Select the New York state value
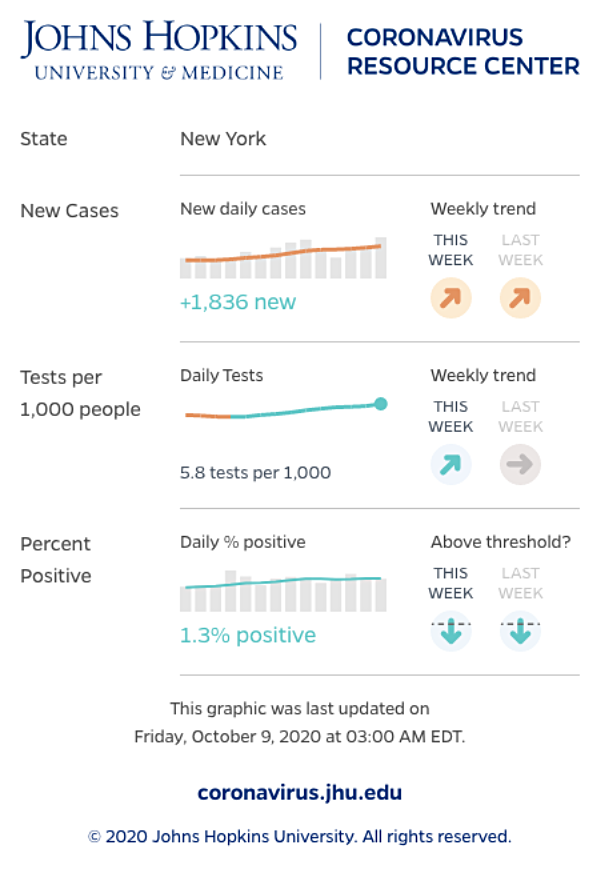The height and width of the screenshot is (885, 600). pyautogui.click(x=223, y=139)
